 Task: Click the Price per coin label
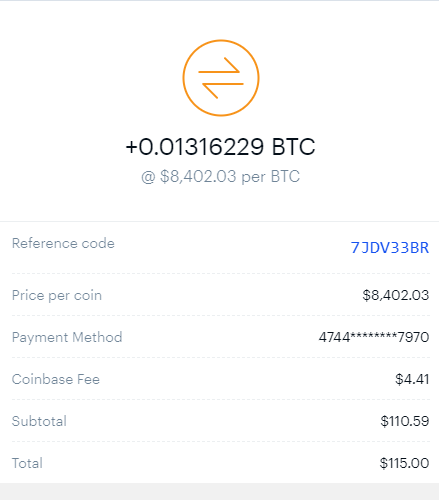[x=57, y=295]
